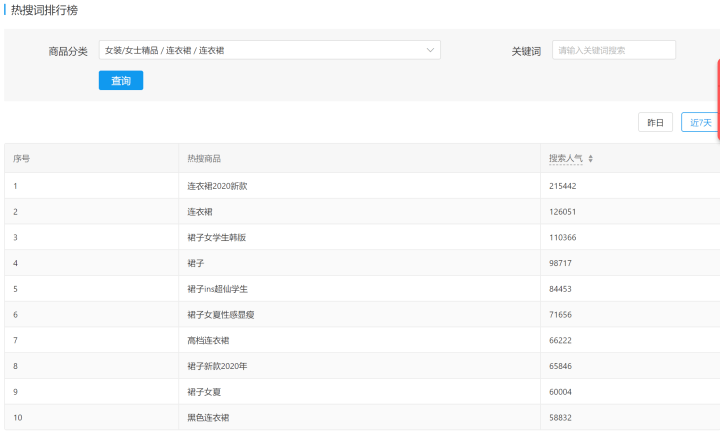720x433 pixels.
Task: Click the 热搜商品 column header
Action: [x=204, y=159]
